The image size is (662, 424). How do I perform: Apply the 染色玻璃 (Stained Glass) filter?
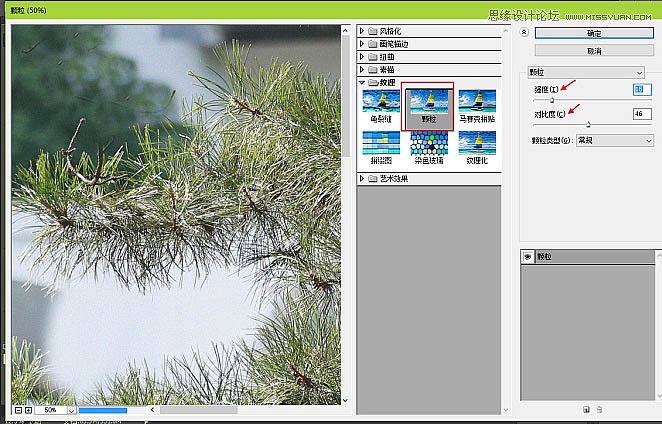coord(428,144)
